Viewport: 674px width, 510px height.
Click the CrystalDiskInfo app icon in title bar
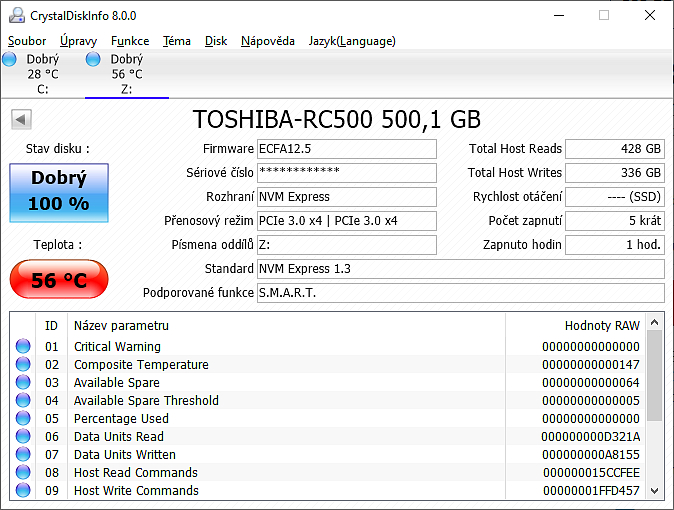pyautogui.click(x=17, y=15)
